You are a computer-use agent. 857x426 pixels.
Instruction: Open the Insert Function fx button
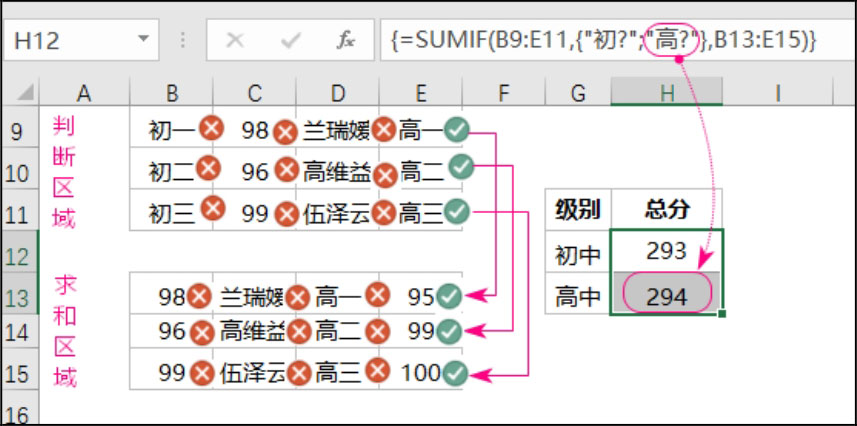(346, 40)
